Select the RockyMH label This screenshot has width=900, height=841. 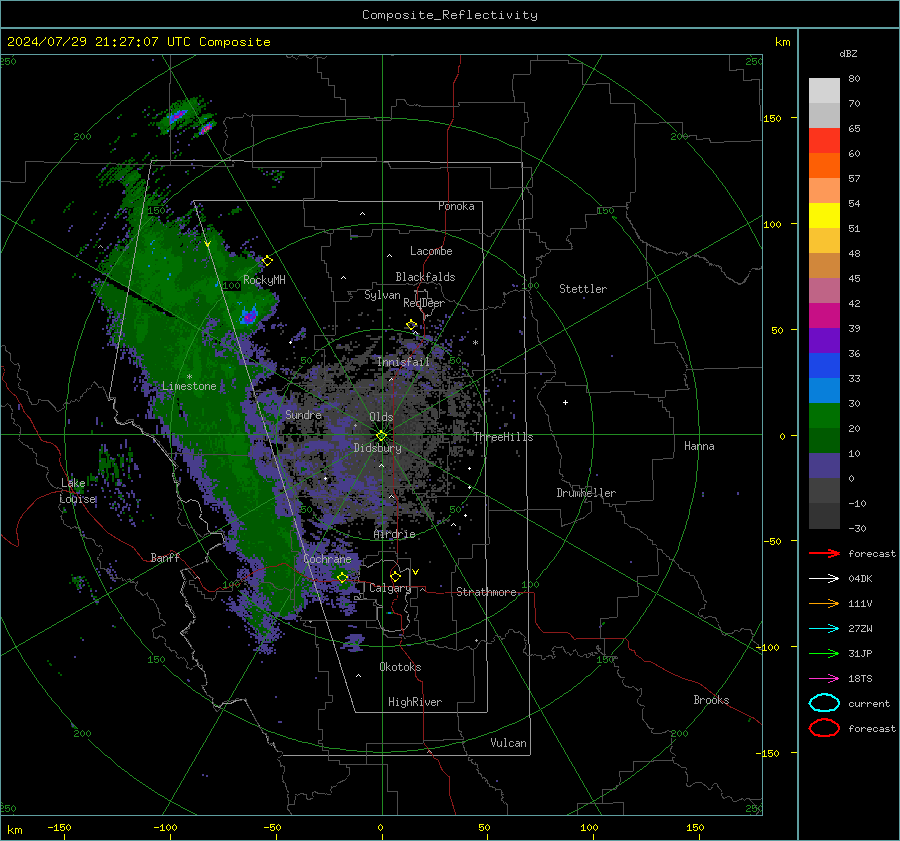coord(264,280)
